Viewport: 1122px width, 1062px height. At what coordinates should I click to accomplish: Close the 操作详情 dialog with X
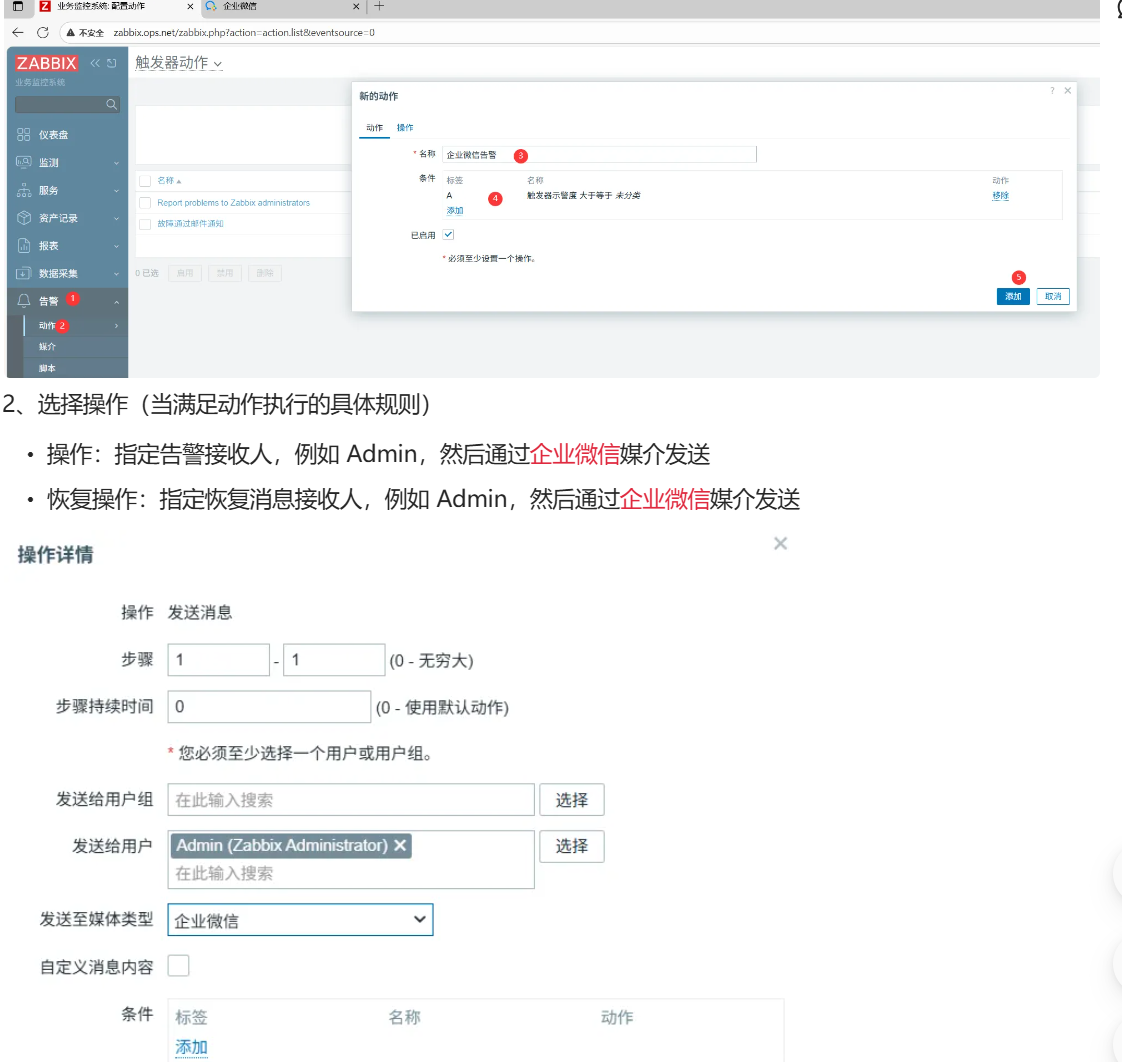(x=780, y=543)
